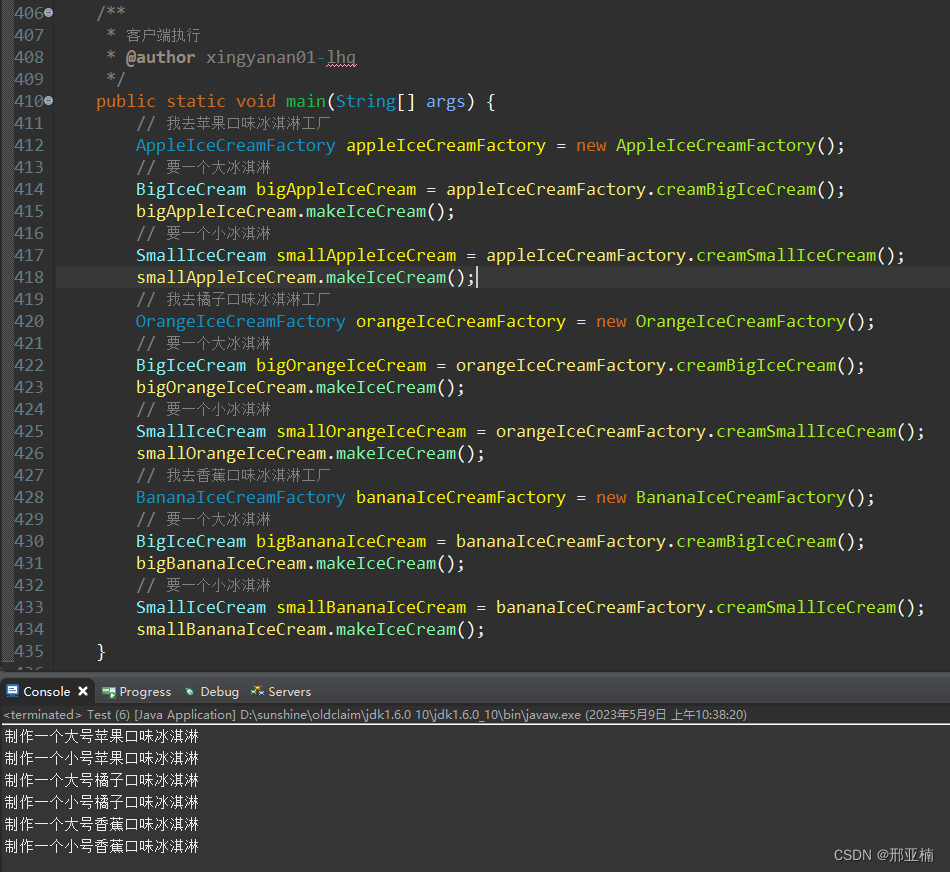Click smallOrangeIceCream.makeIceCream() on line 426

click(310, 454)
